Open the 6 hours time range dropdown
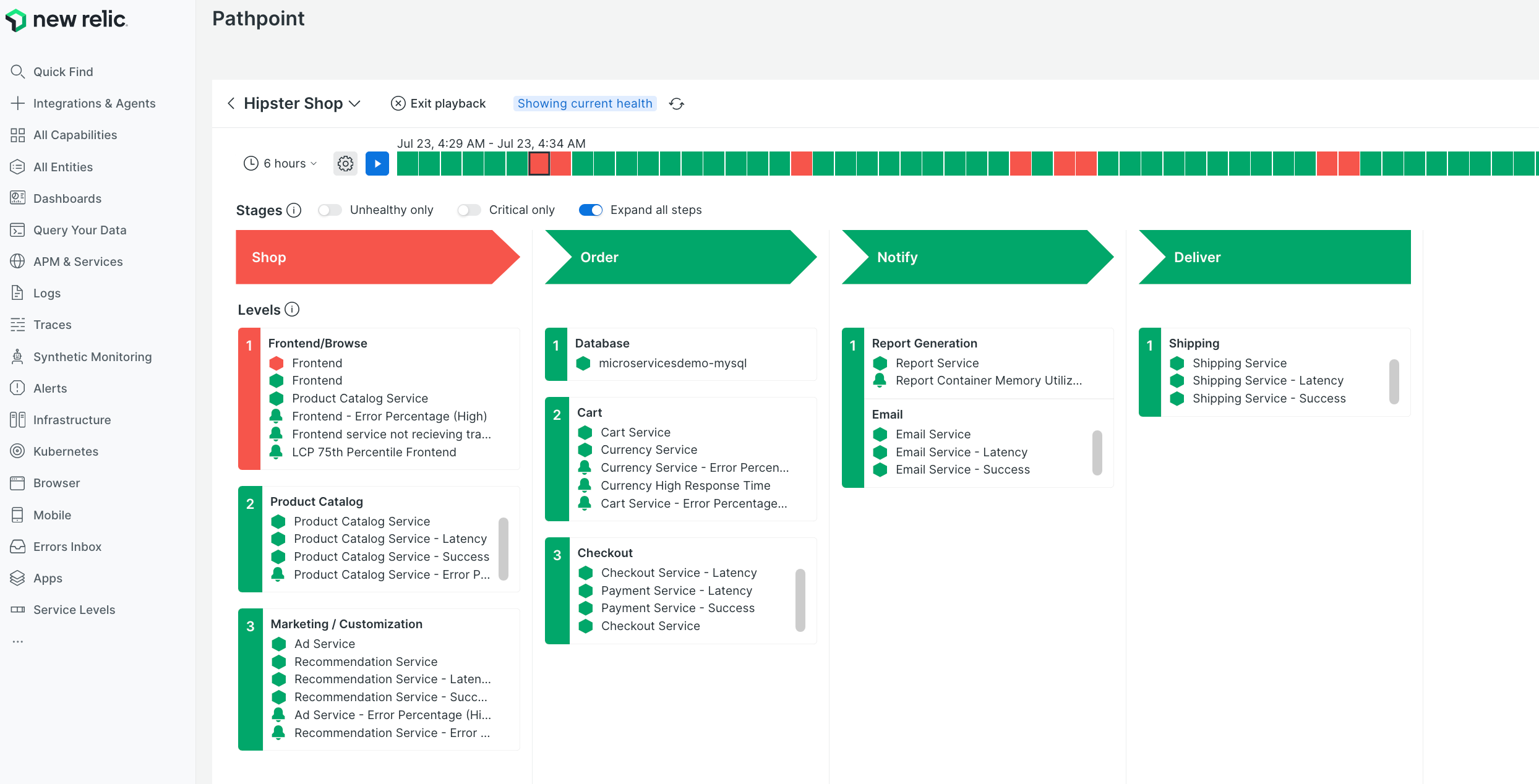Viewport: 1539px width, 784px height. 280,163
